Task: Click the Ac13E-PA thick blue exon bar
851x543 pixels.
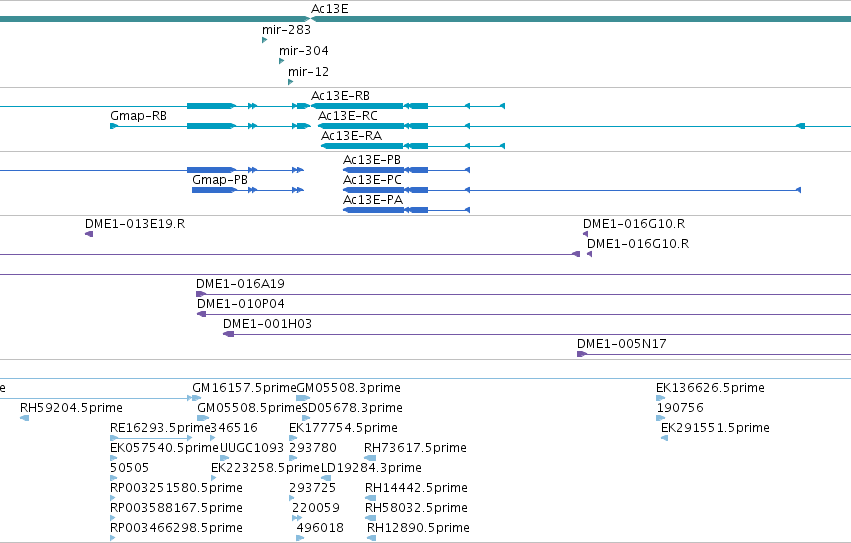Action: pos(373,210)
